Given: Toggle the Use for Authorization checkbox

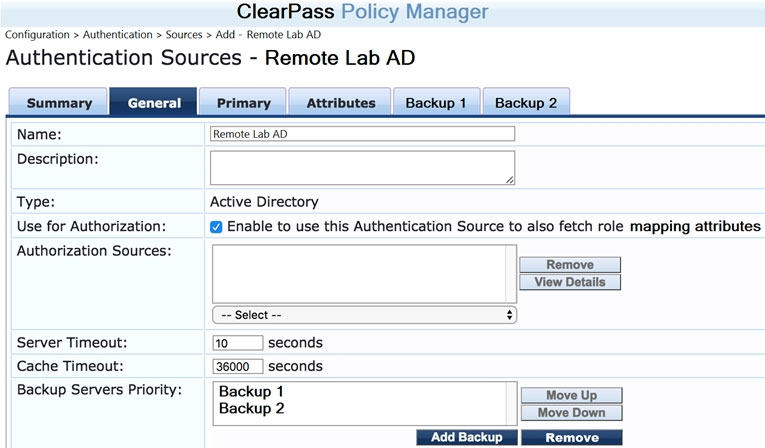Looking at the screenshot, I should (x=216, y=227).
